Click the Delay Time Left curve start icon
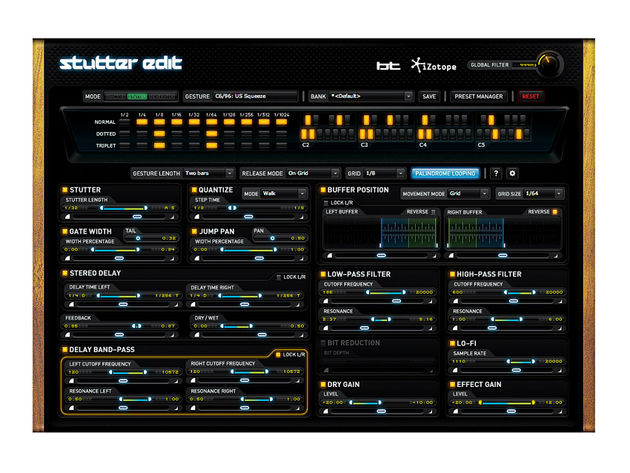This screenshot has width=630, height=473. [72, 305]
